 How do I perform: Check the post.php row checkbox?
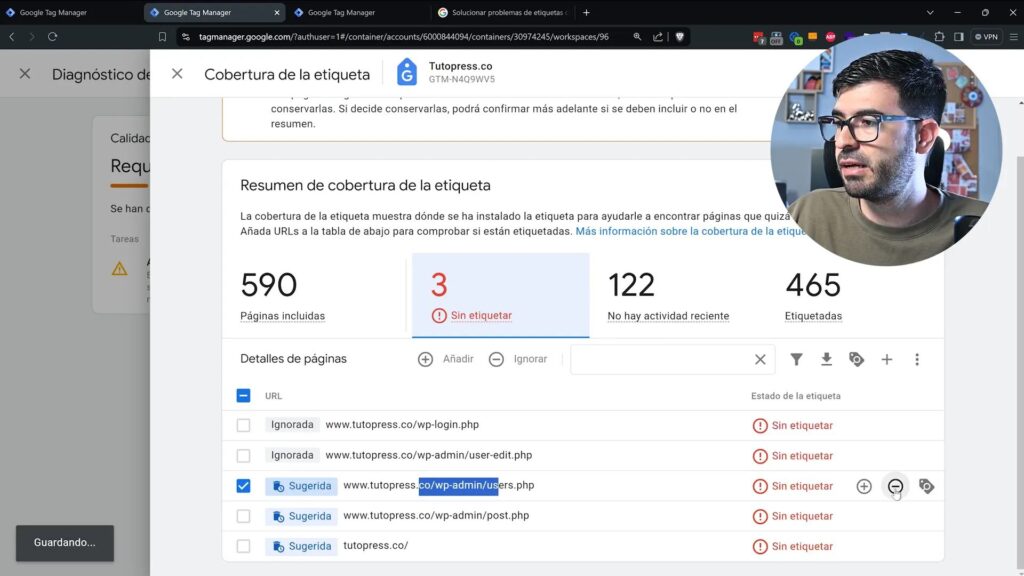(x=243, y=516)
